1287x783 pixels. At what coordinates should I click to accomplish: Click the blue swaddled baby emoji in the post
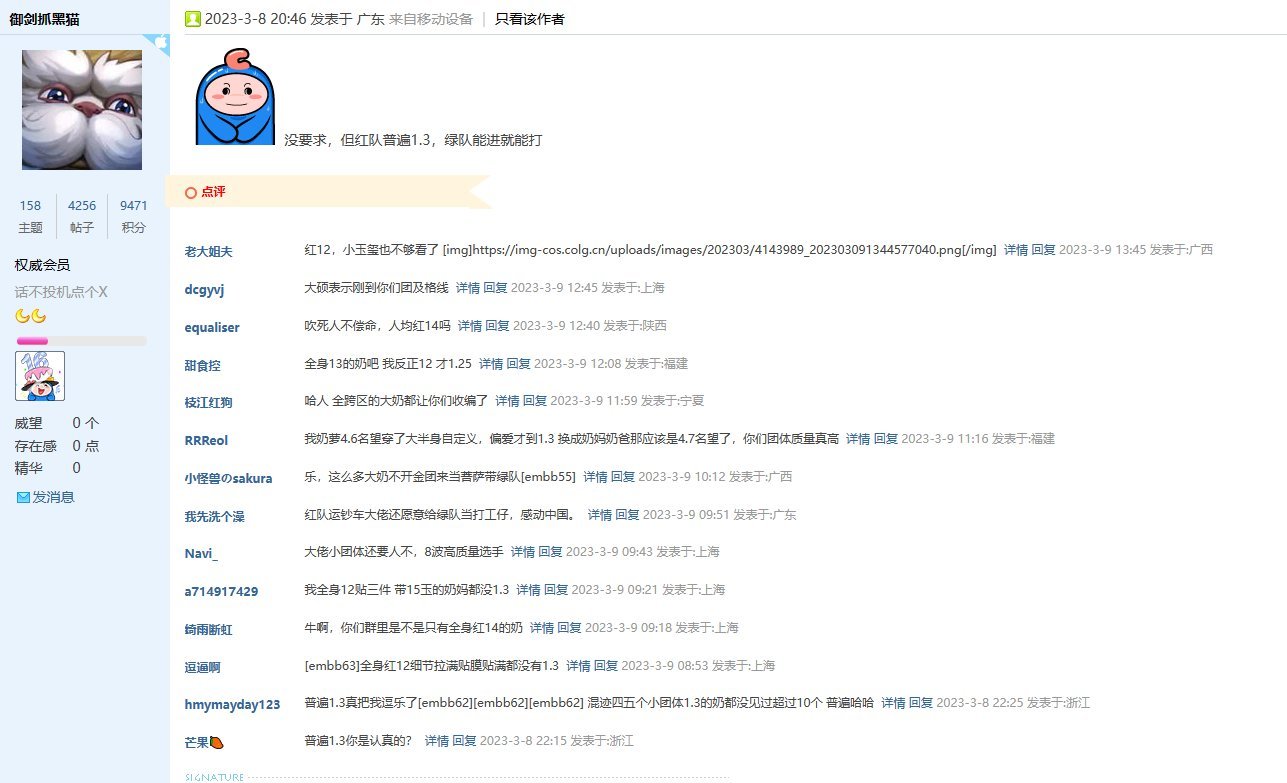click(x=233, y=95)
